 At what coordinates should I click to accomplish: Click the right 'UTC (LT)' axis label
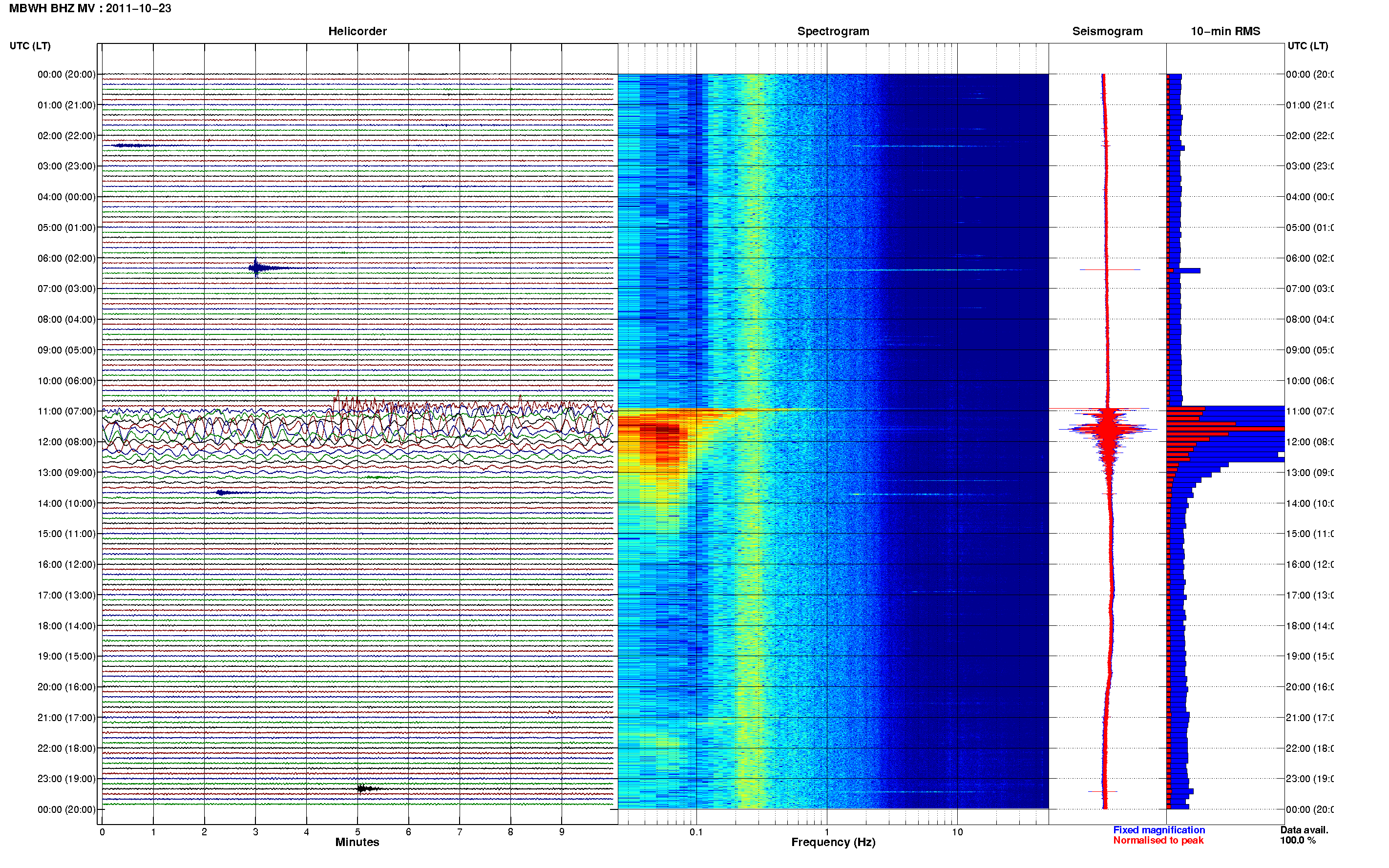tap(1307, 46)
